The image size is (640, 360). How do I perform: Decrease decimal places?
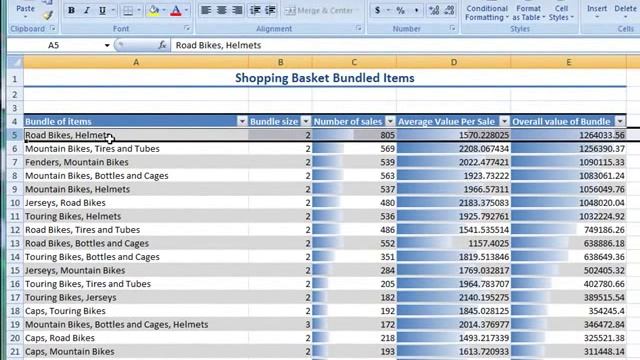pos(449,10)
